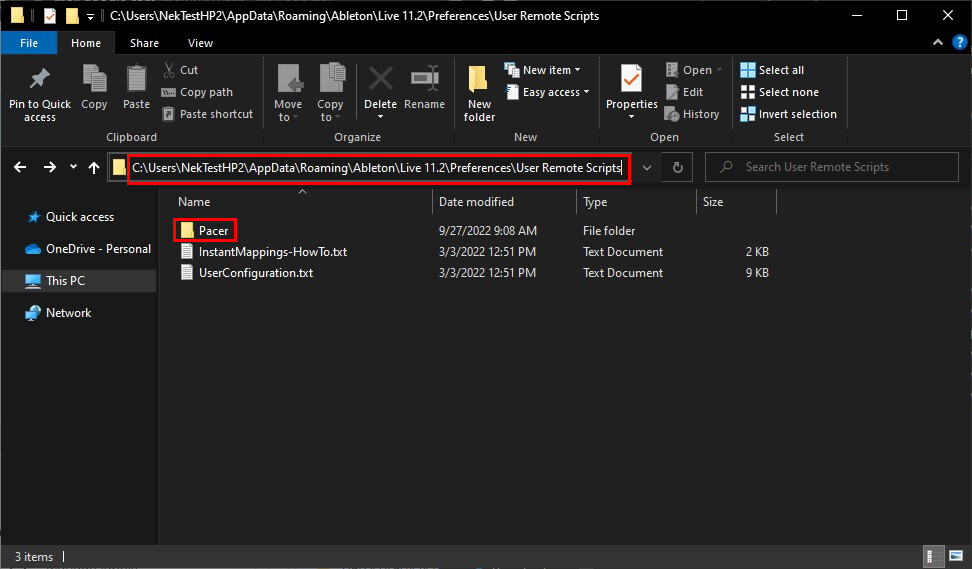Click Paste shortcut command
Viewport: 972px width, 569px height.
point(208,114)
